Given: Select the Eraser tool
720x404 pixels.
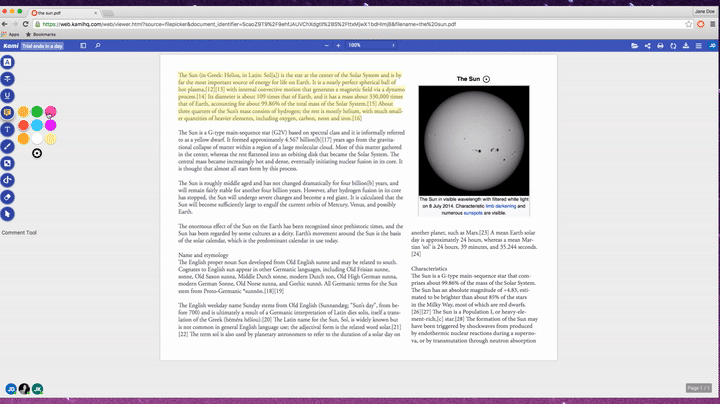Looking at the screenshot, I should (x=8, y=198).
